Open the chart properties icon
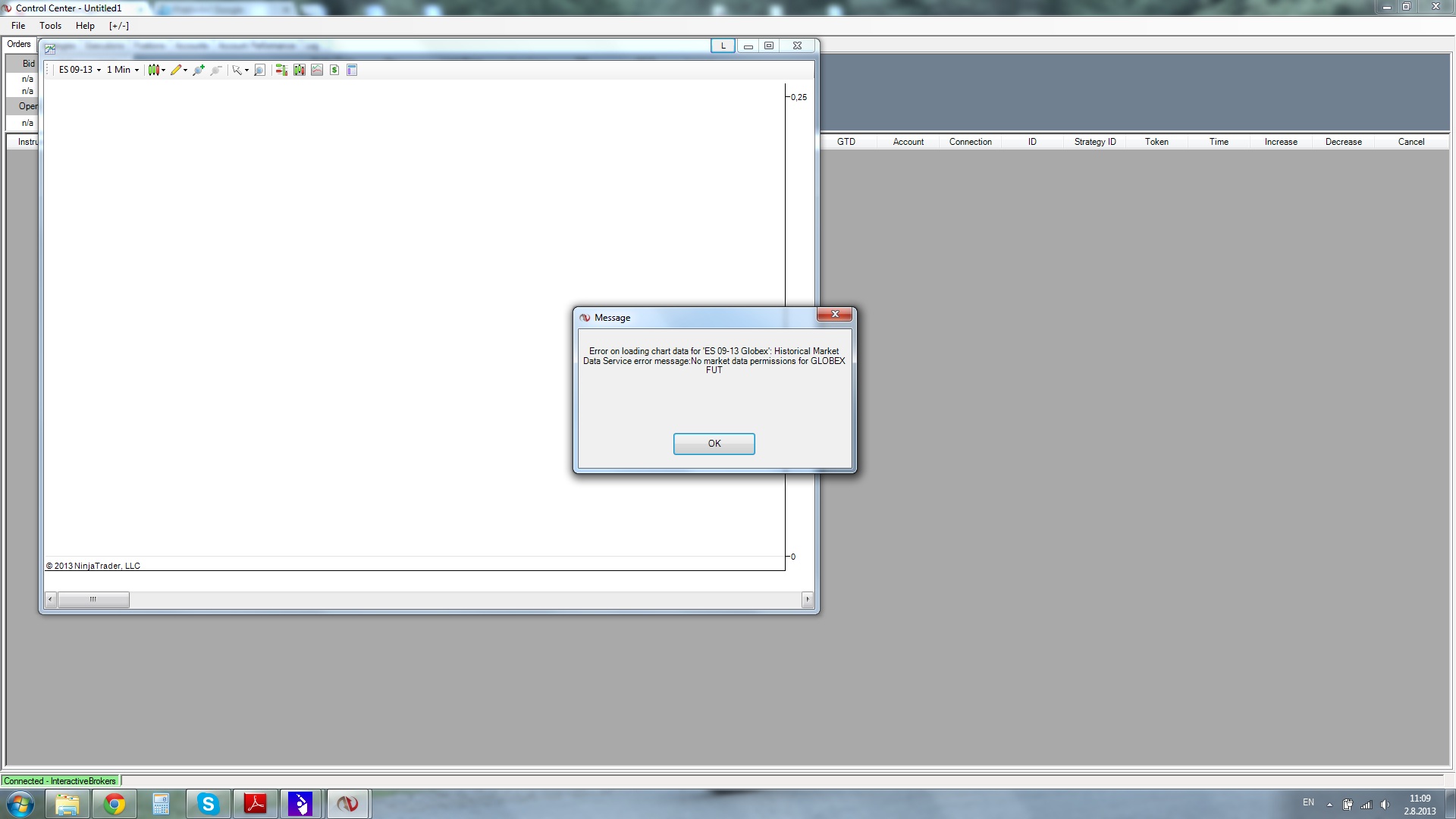The image size is (1456, 819). pyautogui.click(x=352, y=70)
